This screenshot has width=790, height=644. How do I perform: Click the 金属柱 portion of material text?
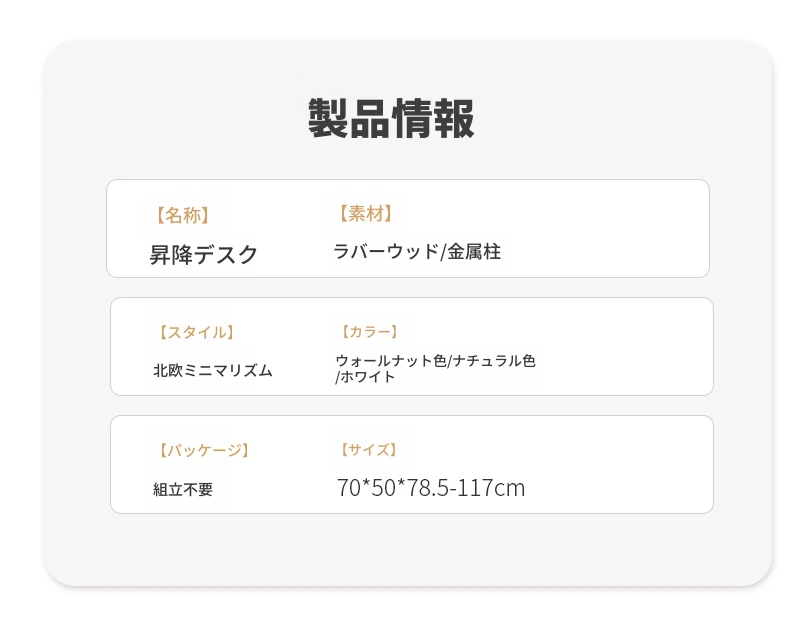[474, 251]
